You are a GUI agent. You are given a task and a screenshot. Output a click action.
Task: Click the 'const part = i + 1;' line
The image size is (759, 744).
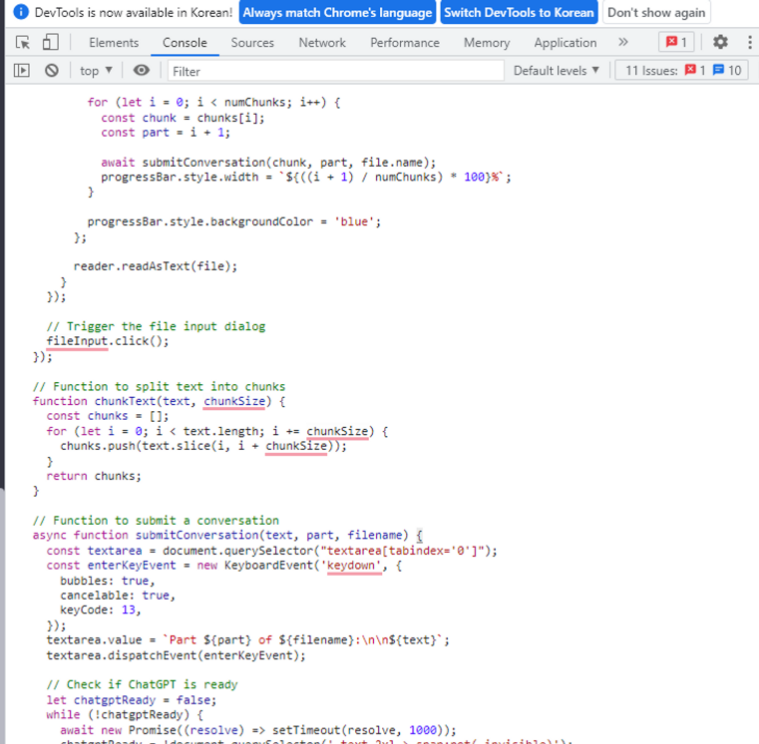pyautogui.click(x=166, y=133)
